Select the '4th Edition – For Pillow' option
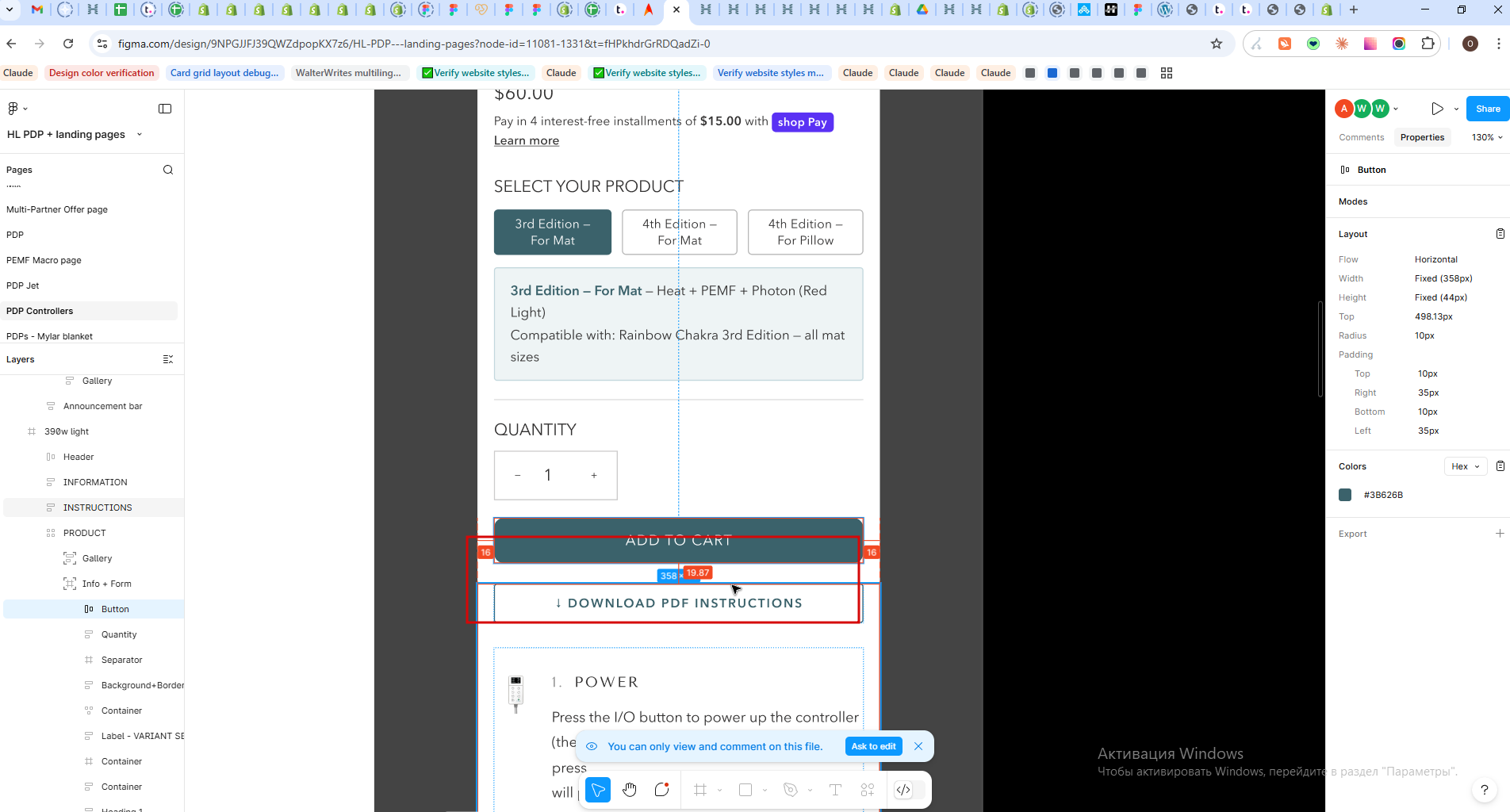 805,232
